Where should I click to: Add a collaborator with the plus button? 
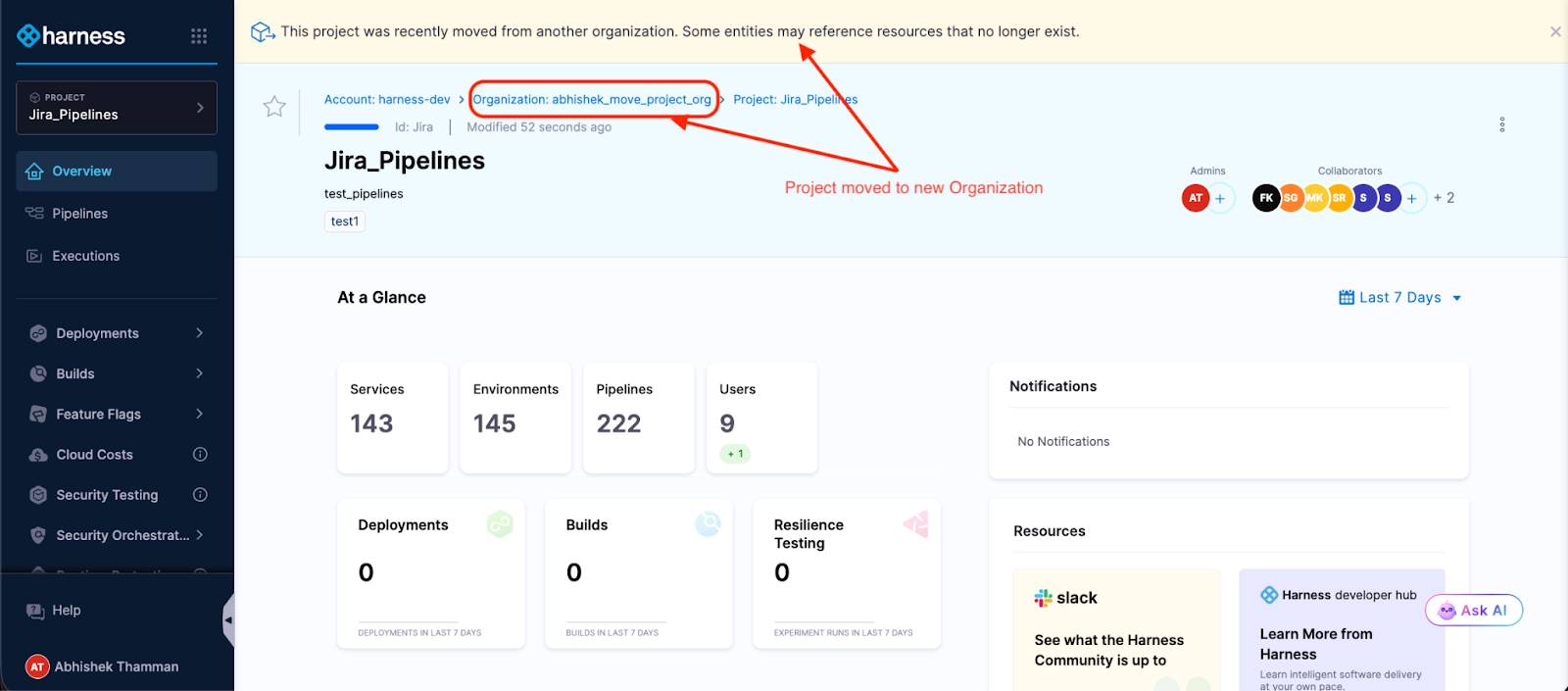coord(1412,198)
